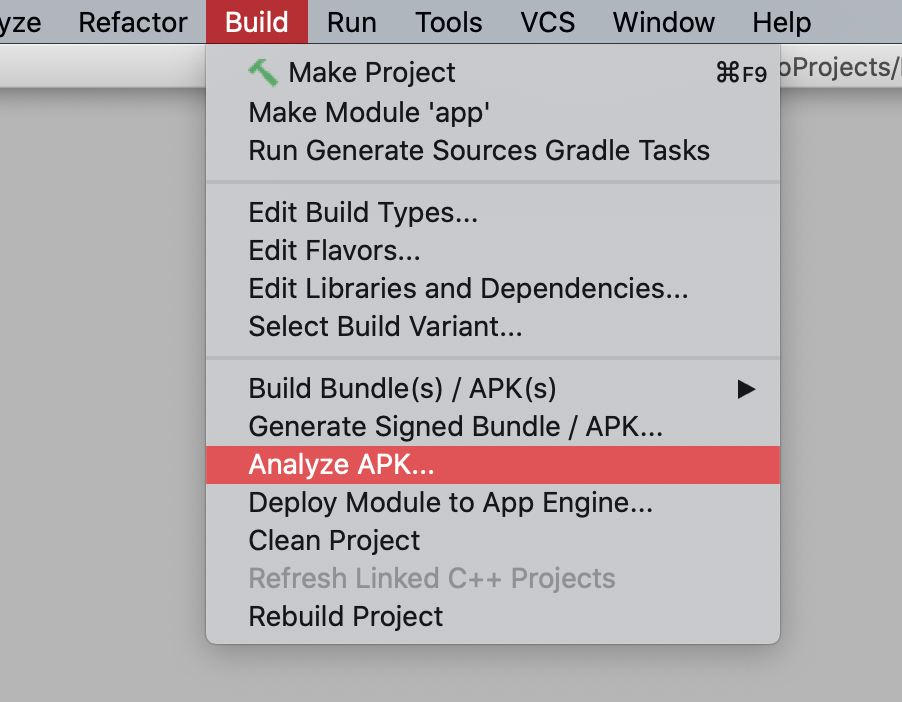Expand the Build Bundle(s) / APK(s) submenu arrow

746,389
